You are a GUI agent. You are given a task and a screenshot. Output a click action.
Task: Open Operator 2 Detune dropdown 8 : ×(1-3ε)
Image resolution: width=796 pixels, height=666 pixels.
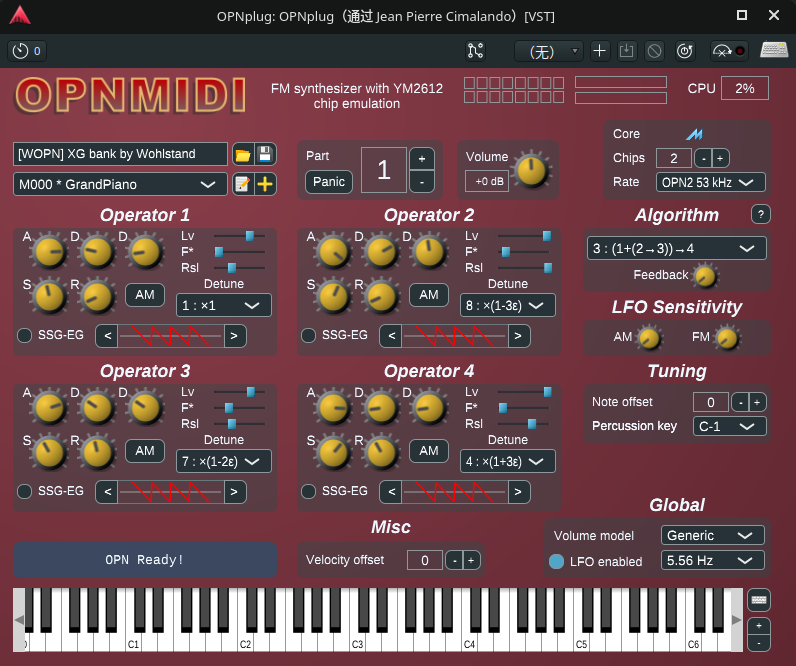tap(508, 306)
